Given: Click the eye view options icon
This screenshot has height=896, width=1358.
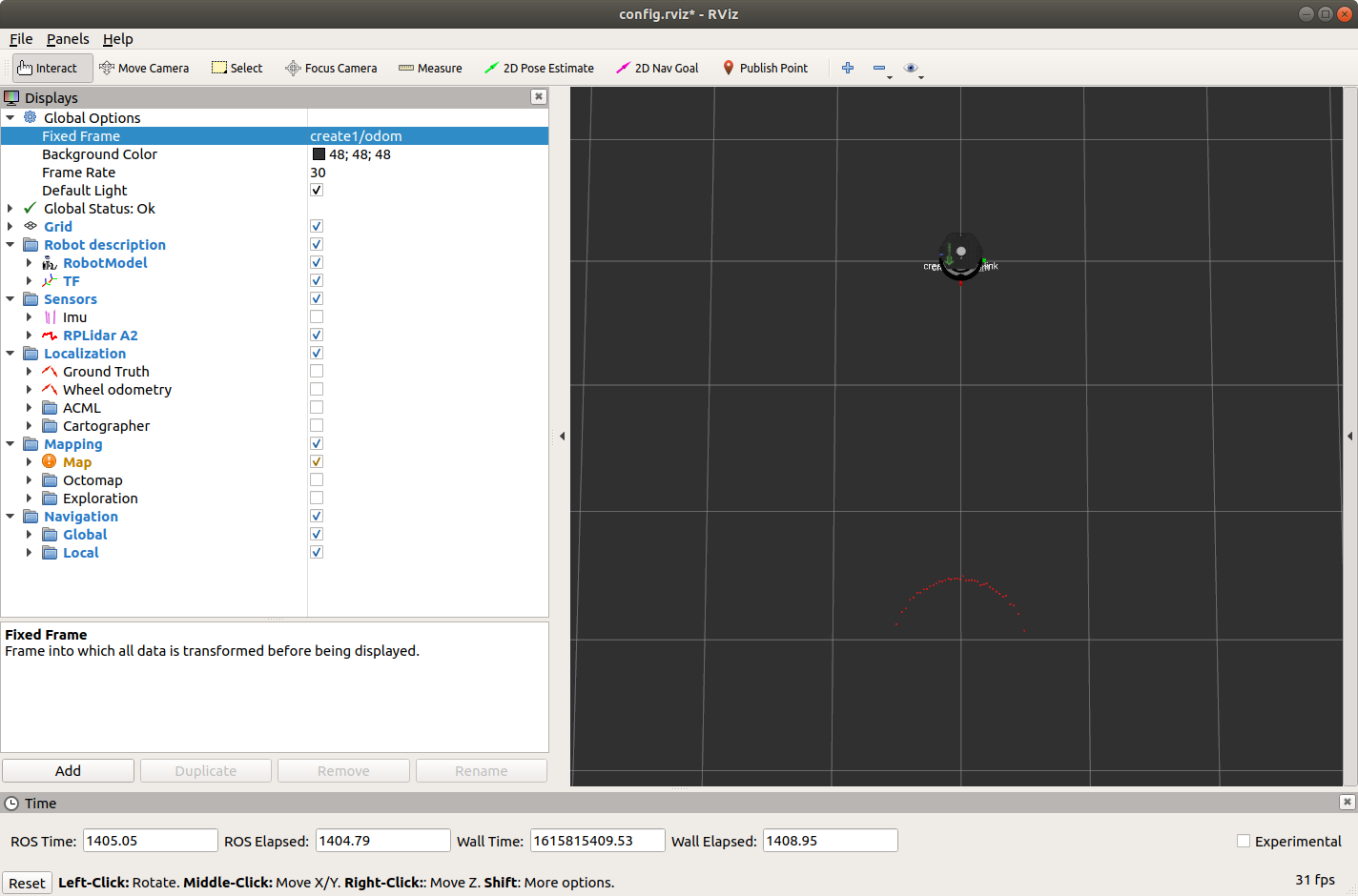Looking at the screenshot, I should pyautogui.click(x=911, y=68).
